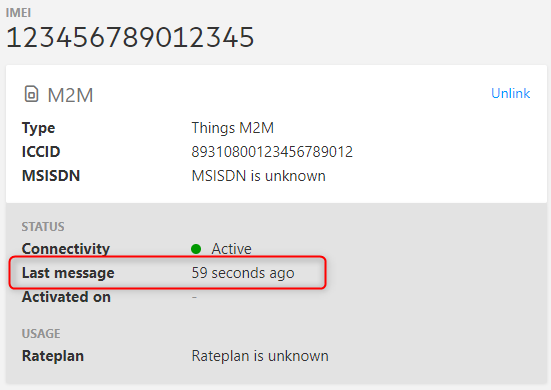The height and width of the screenshot is (390, 551).
Task: Click the SIM card icon beside M2M
Action: pos(31,94)
